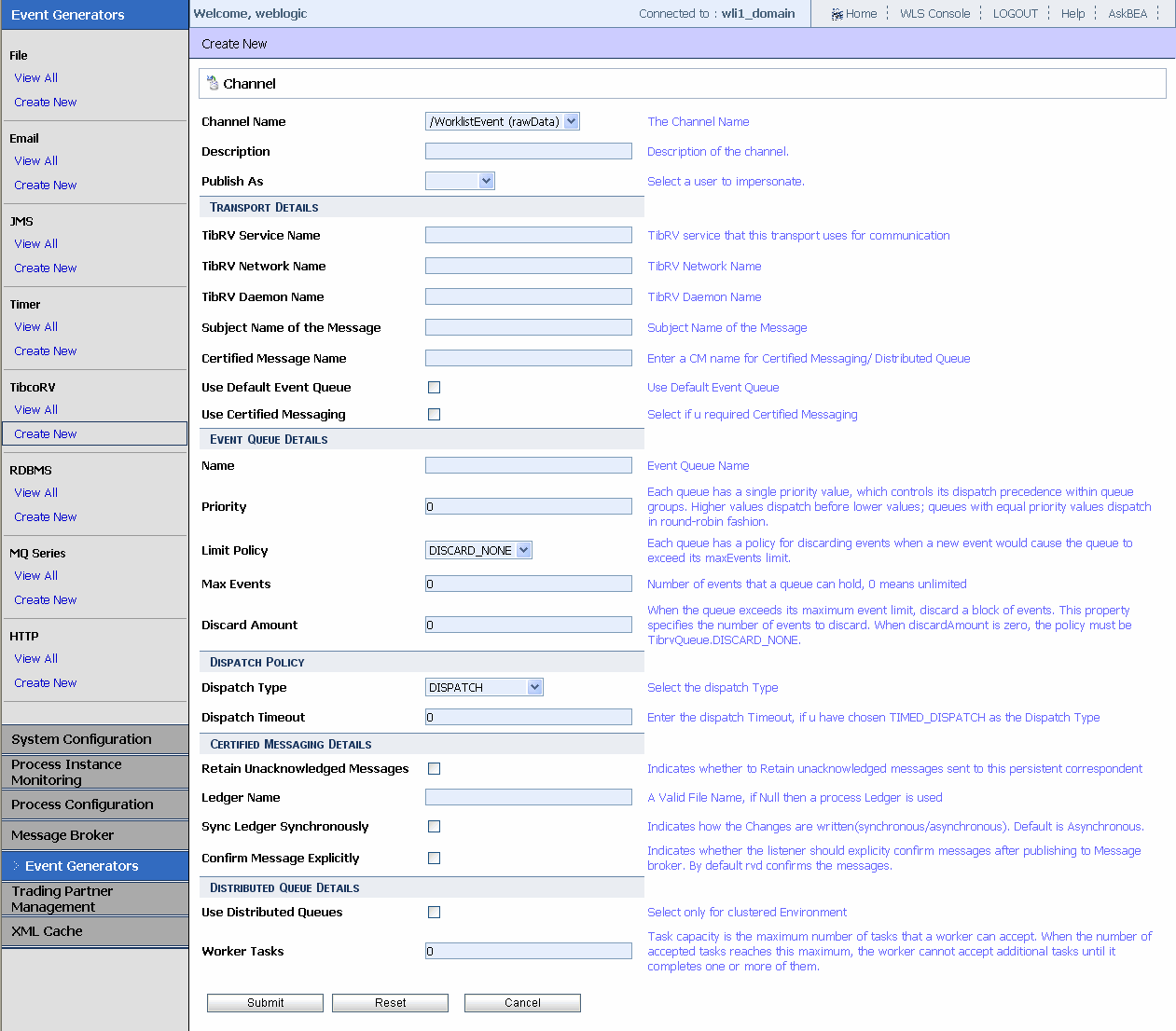Create New JMS event generator
The height and width of the screenshot is (1031, 1176).
point(45,268)
